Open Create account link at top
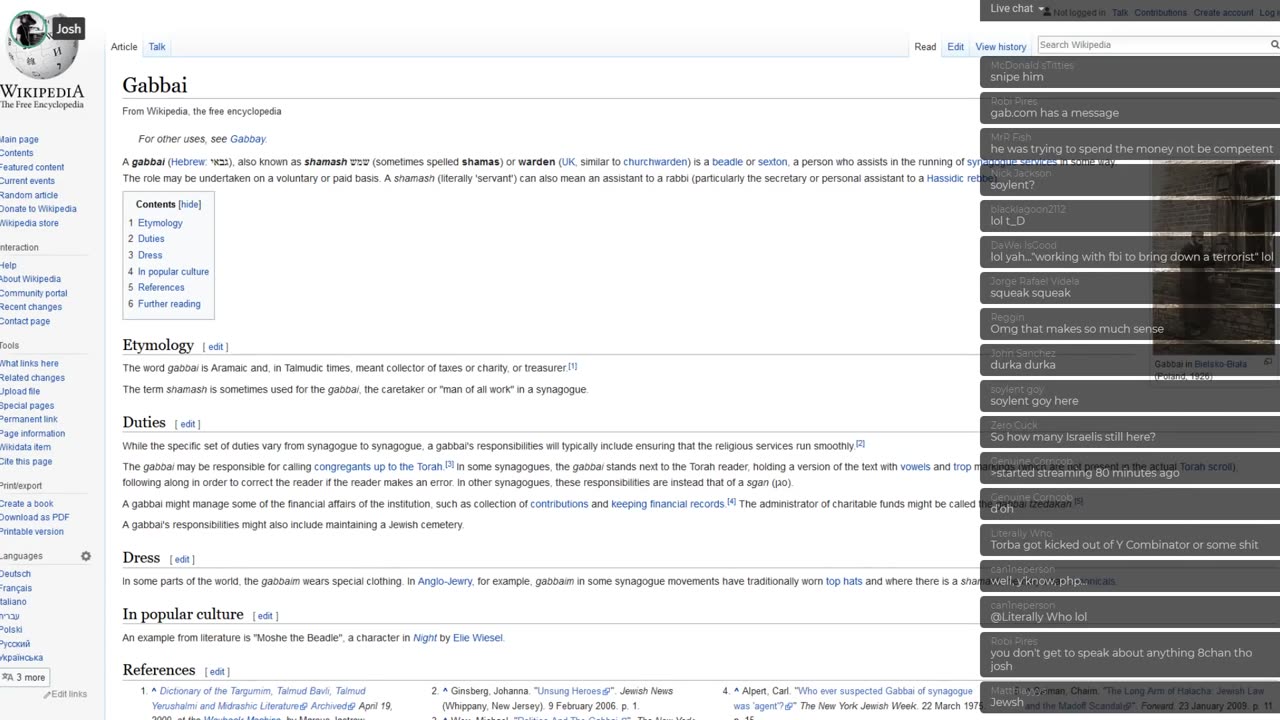 pos(1223,13)
